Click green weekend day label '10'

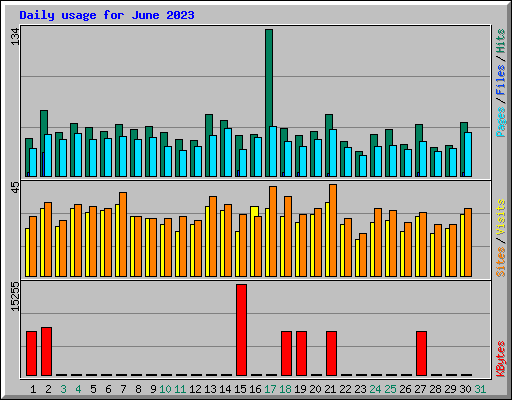[165, 389]
